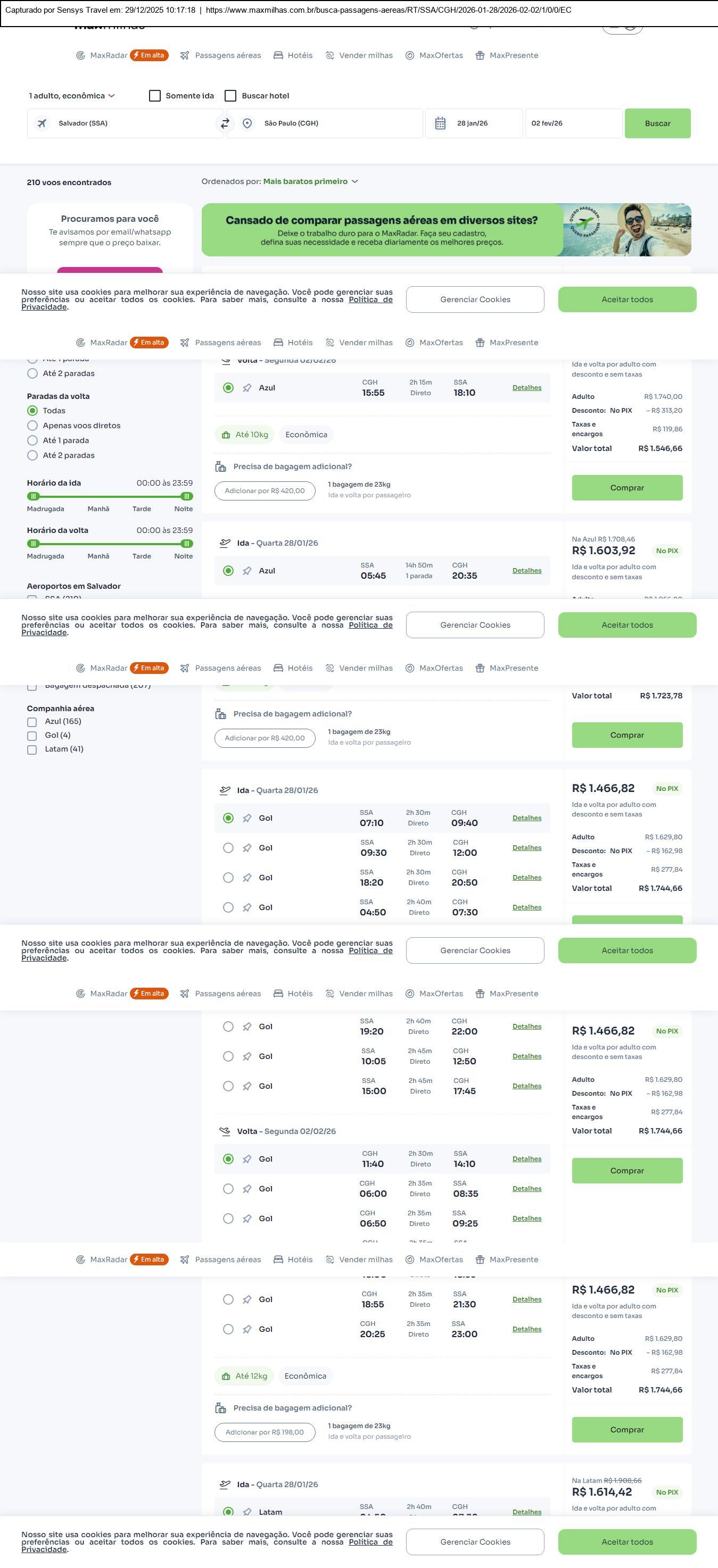This screenshot has width=718, height=1568.
Task: Enable the 'Somente ida' checkbox
Action: (x=155, y=96)
